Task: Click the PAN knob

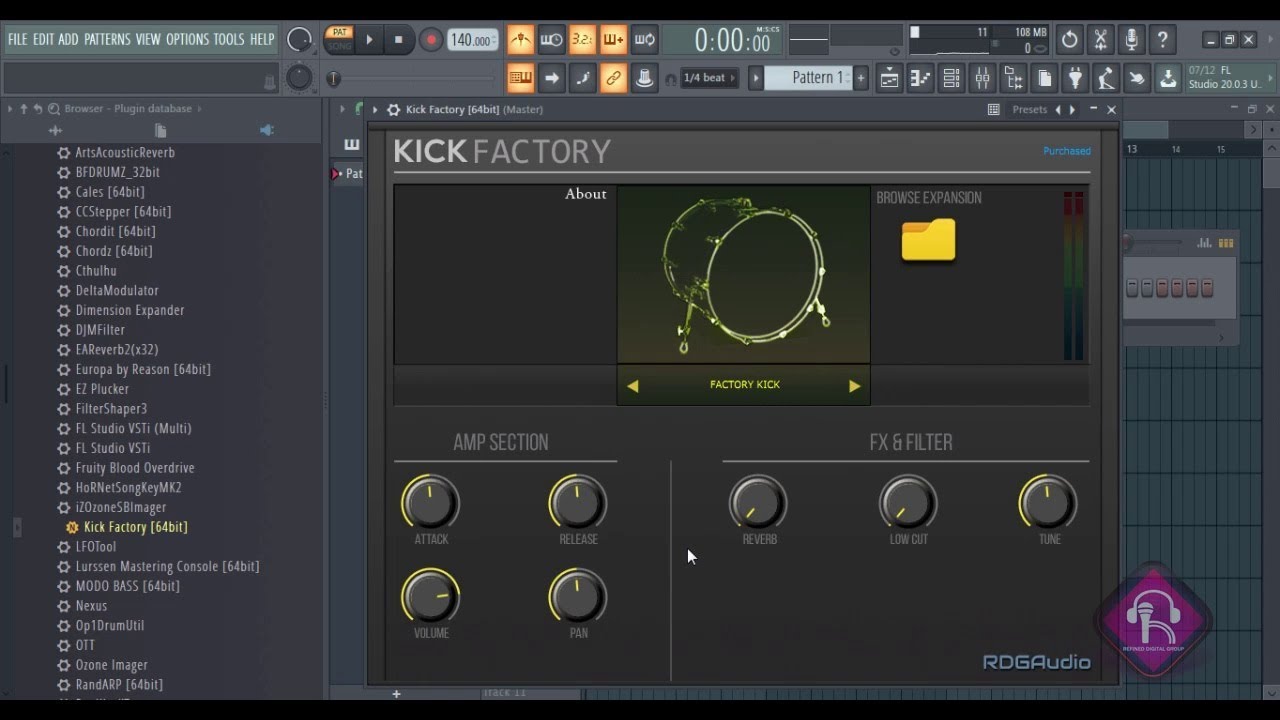Action: [578, 596]
